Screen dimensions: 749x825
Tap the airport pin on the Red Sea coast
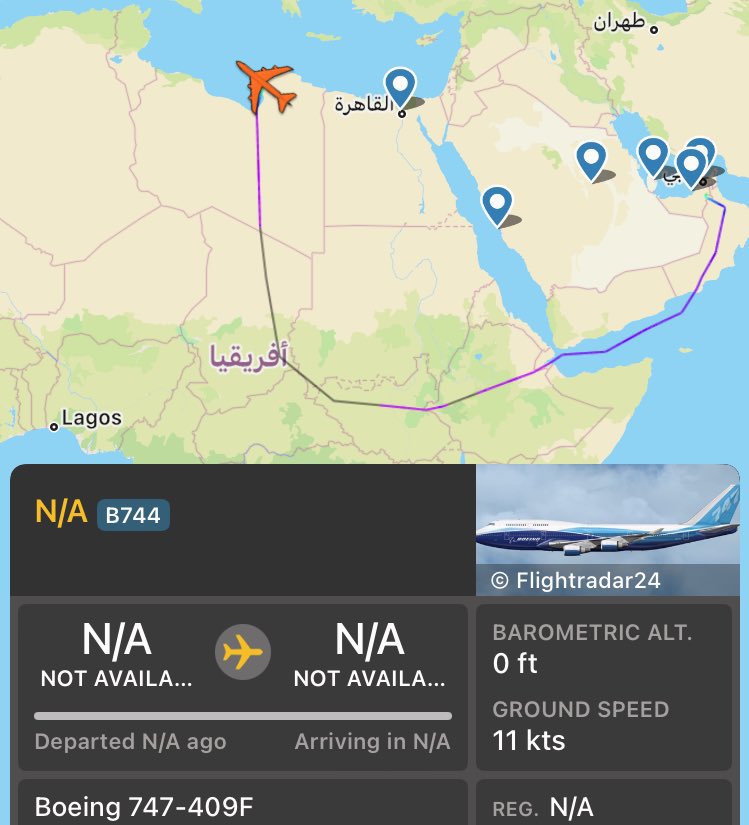497,204
